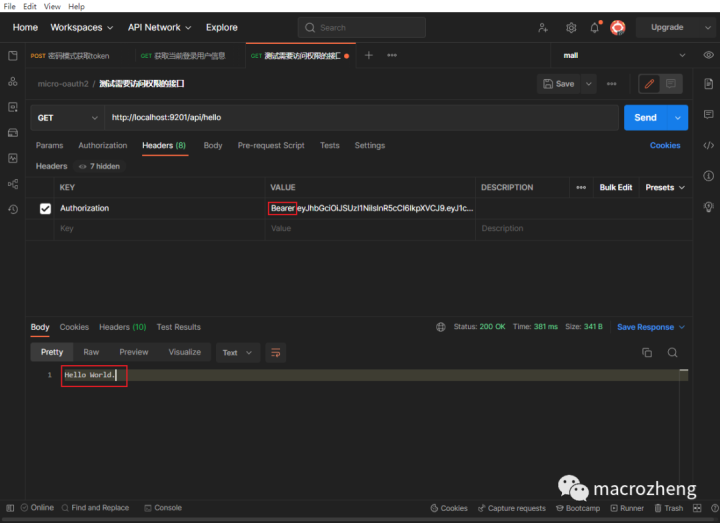This screenshot has width=720, height=523.
Task: Switch to the Tests tab
Action: coord(330,146)
